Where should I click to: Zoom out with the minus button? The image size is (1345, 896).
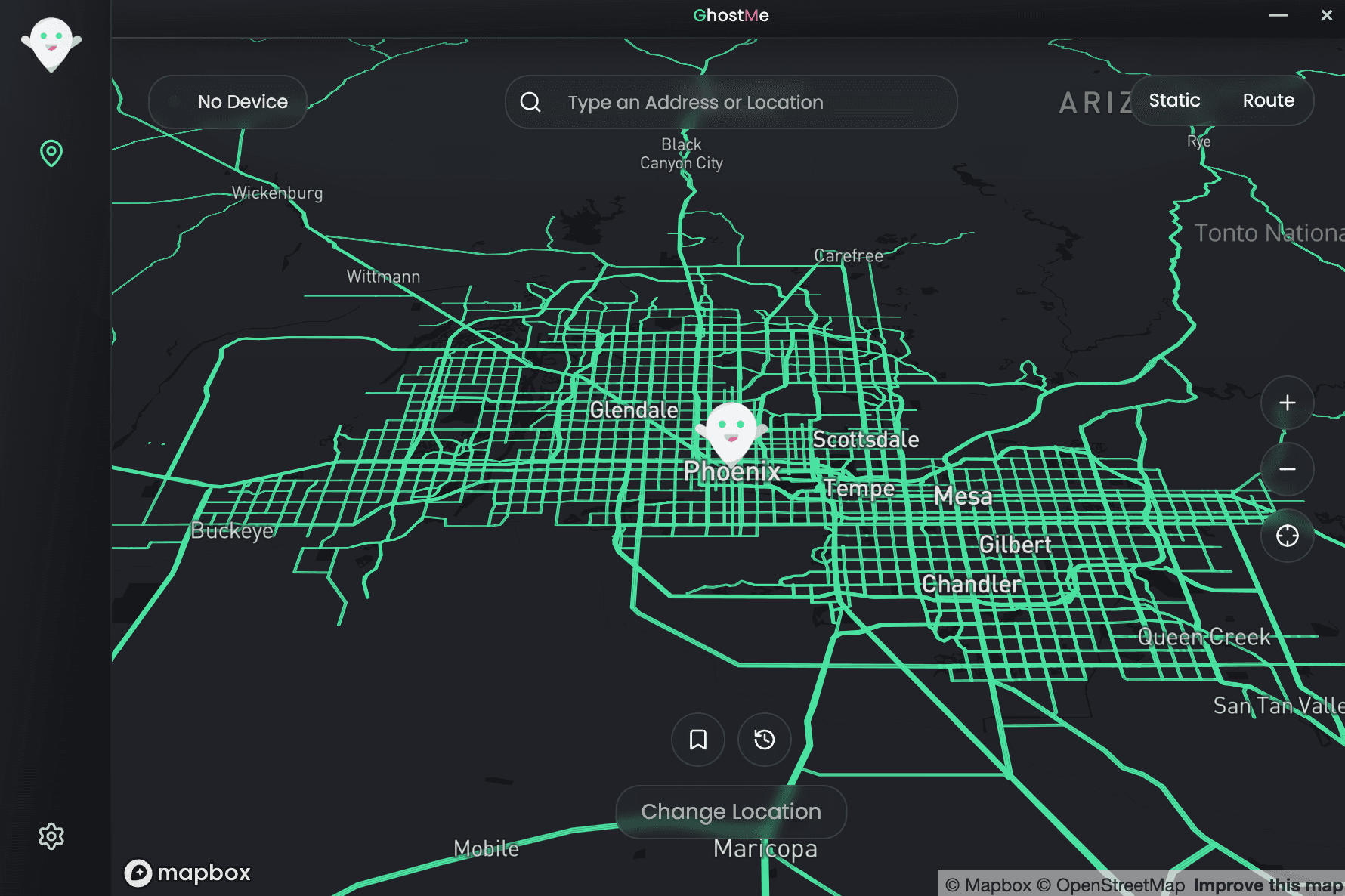click(x=1288, y=469)
